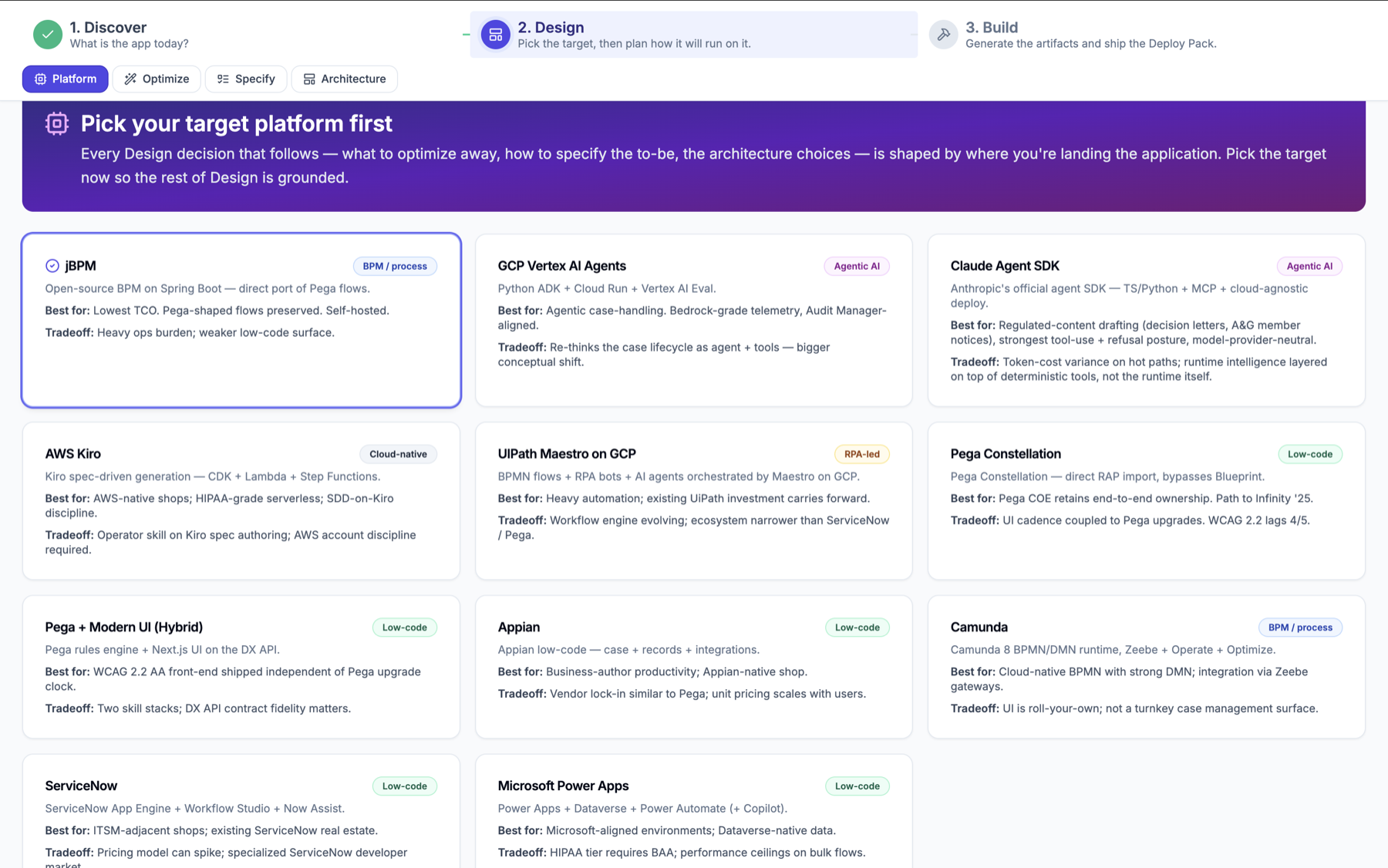Select the AWS Kiro platform card
1388x868 pixels.
click(241, 501)
